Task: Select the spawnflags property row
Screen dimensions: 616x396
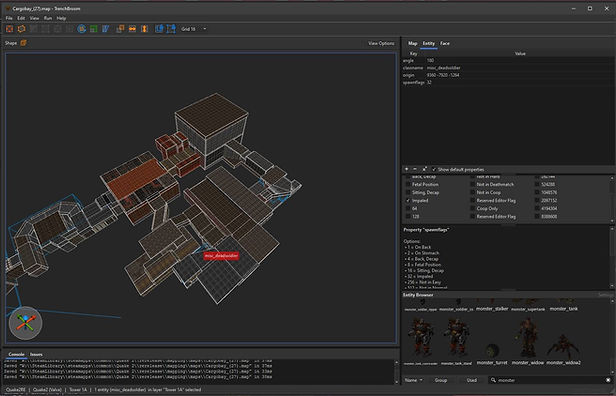Action: (x=507, y=82)
